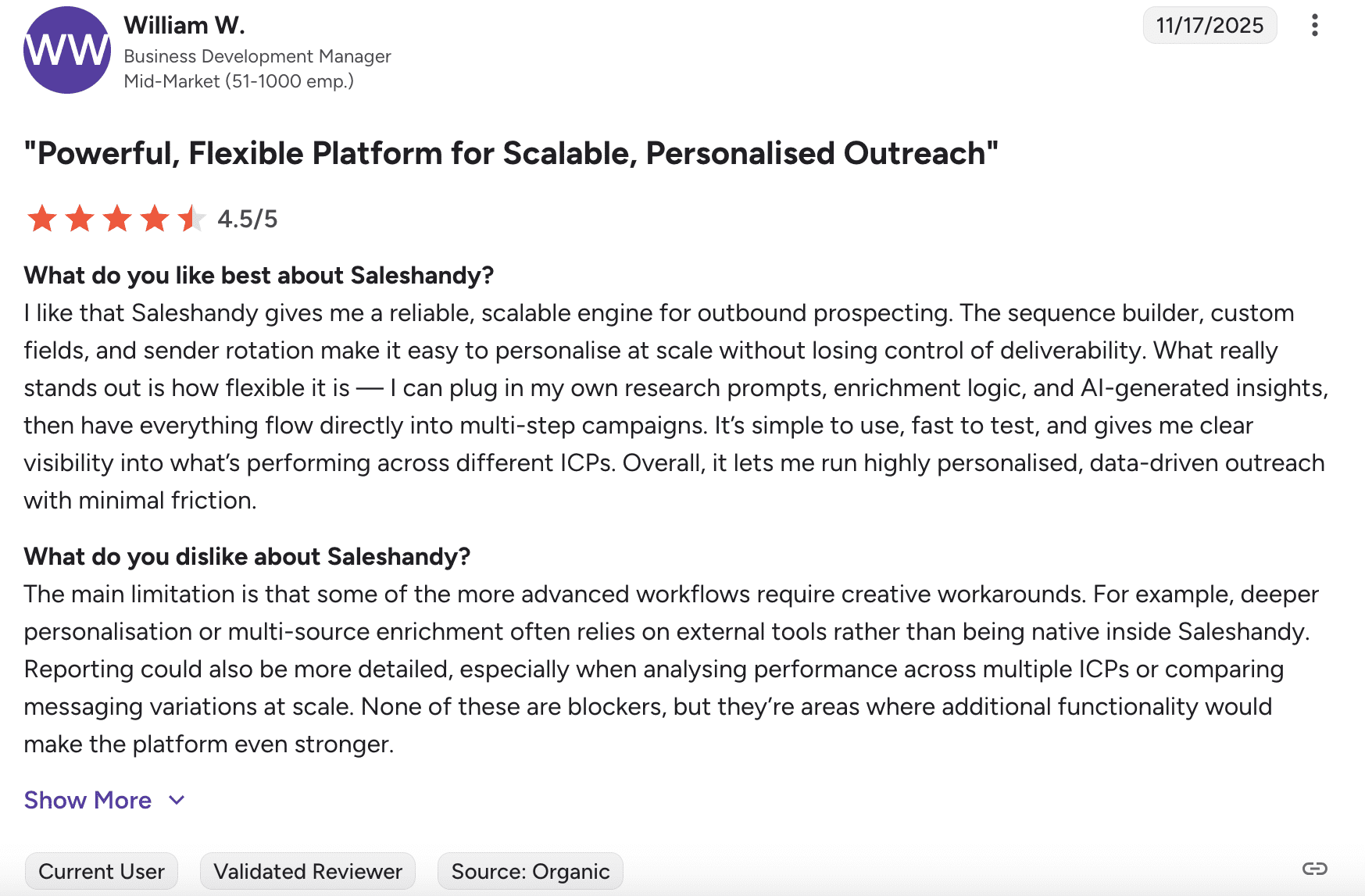Image resolution: width=1365 pixels, height=896 pixels.
Task: Click the copy review link icon
Action: 1314,869
